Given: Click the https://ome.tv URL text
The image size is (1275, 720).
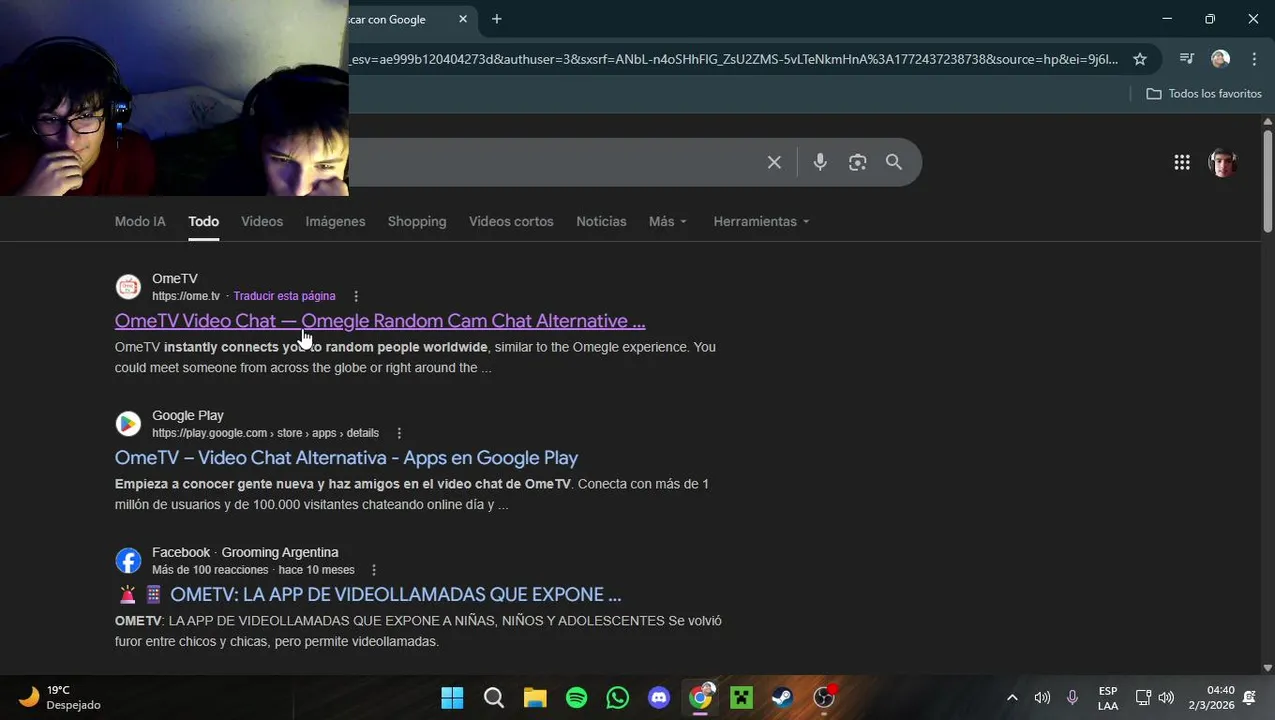Looking at the screenshot, I should (x=186, y=296).
